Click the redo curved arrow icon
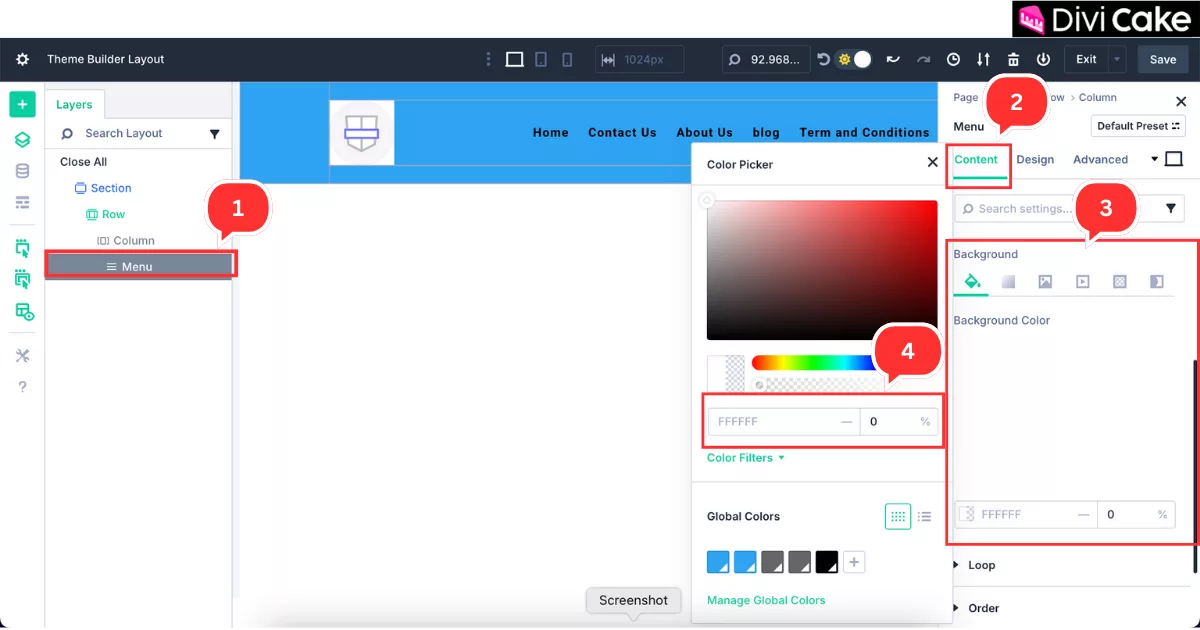 [924, 59]
